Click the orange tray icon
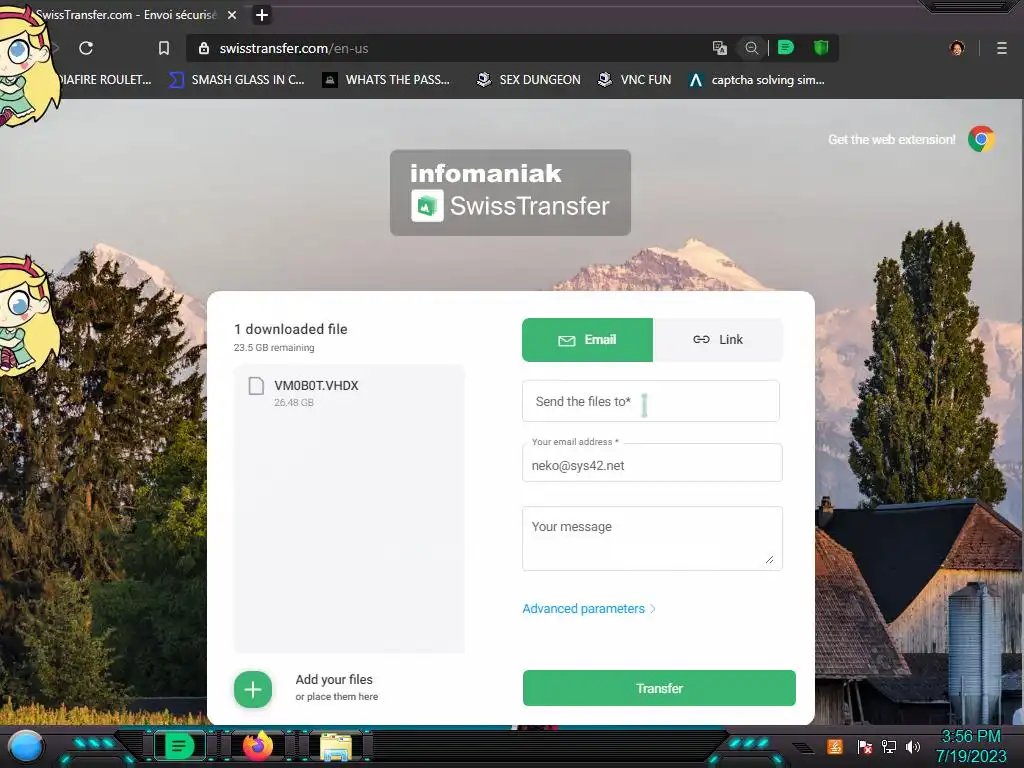This screenshot has width=1024, height=768. point(835,746)
